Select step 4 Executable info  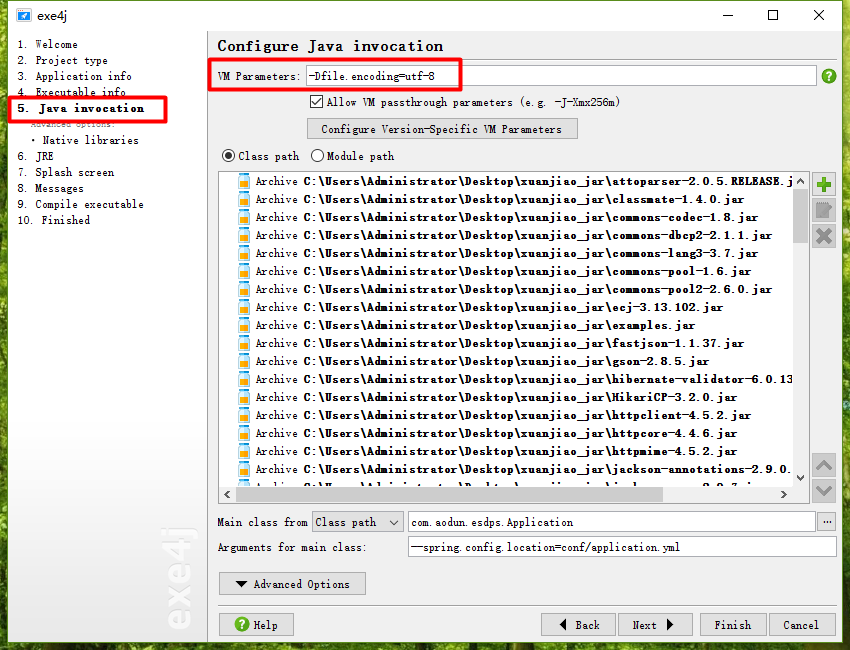(x=72, y=92)
